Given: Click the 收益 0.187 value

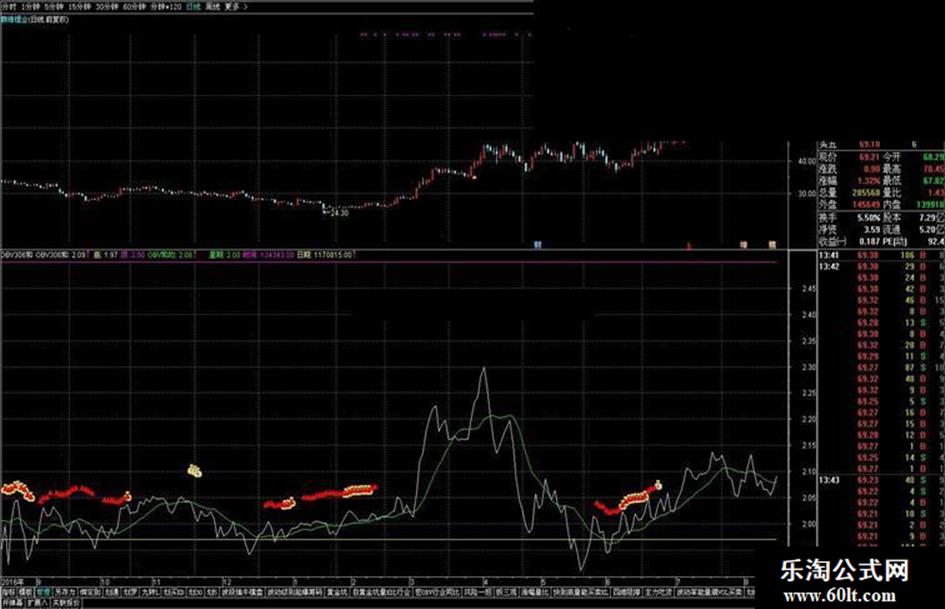Looking at the screenshot, I should 870,241.
